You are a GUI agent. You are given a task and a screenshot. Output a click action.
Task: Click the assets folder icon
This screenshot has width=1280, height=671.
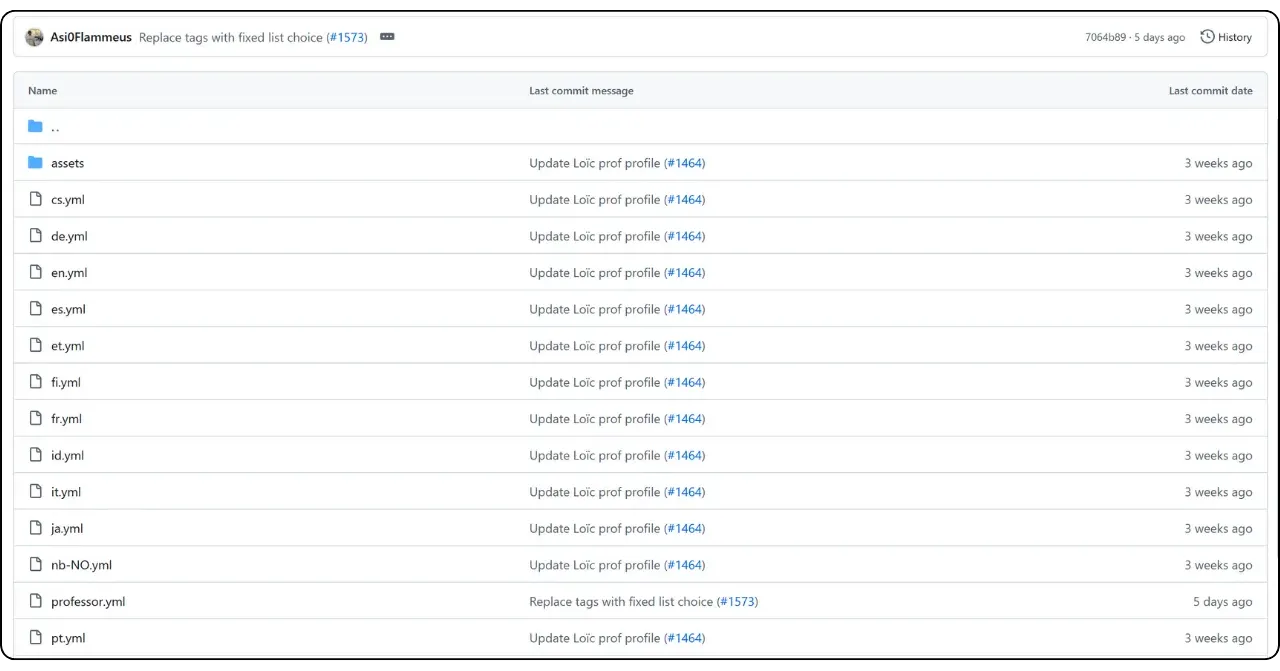click(36, 163)
